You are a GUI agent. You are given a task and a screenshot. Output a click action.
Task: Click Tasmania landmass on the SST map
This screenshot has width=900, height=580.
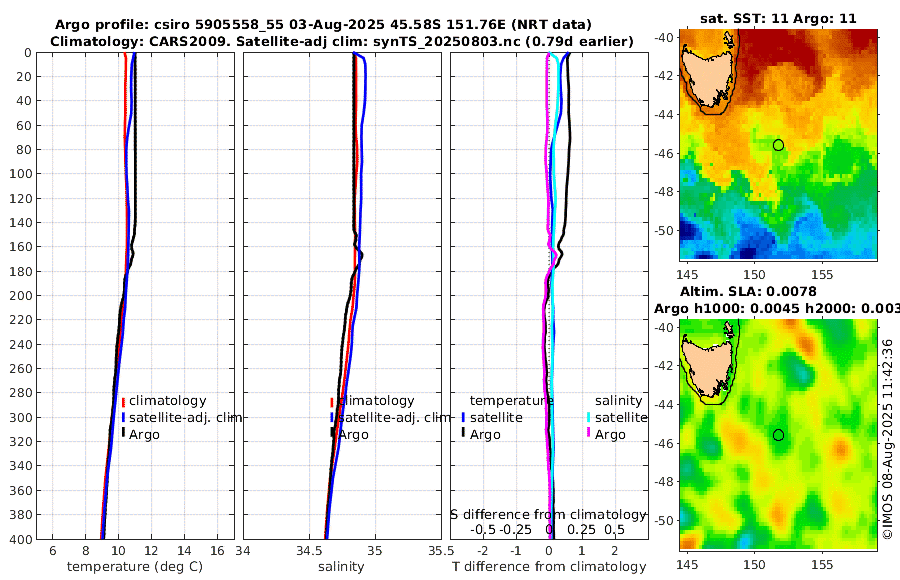[708, 74]
